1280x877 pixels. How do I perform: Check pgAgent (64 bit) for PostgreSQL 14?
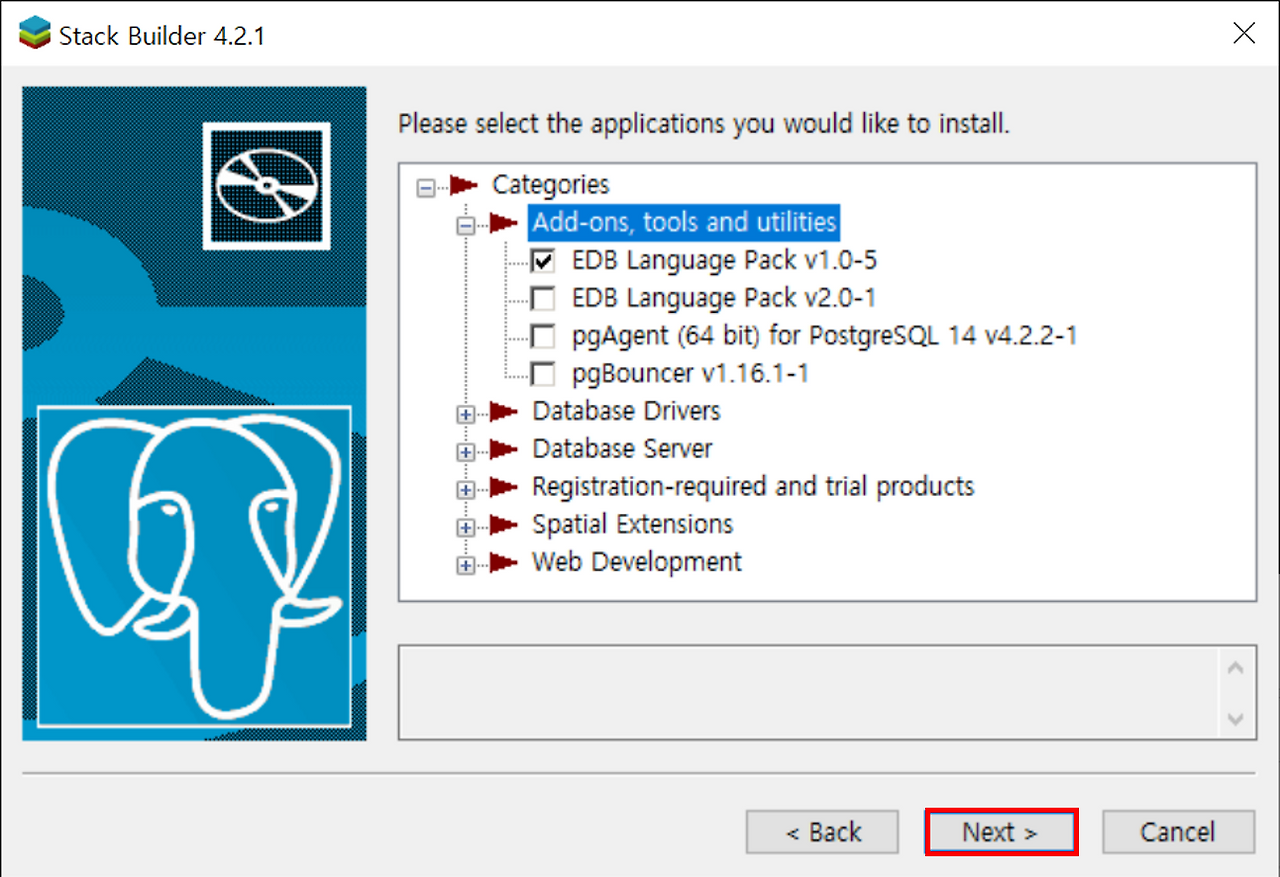(543, 336)
